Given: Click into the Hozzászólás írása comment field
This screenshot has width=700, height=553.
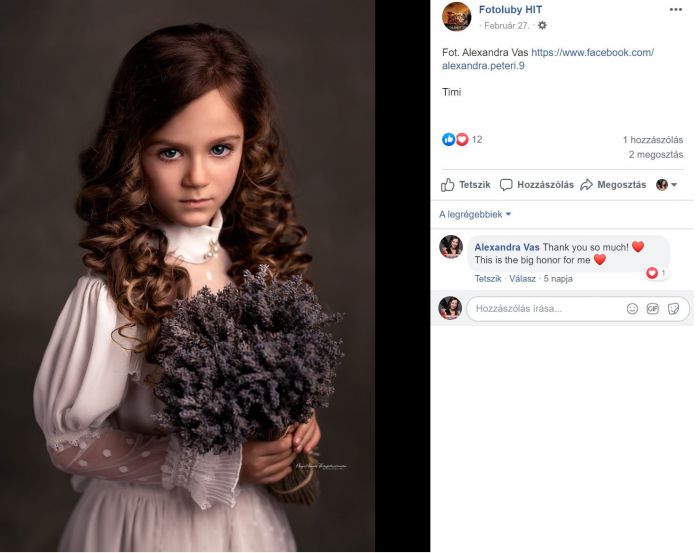Looking at the screenshot, I should (x=547, y=308).
